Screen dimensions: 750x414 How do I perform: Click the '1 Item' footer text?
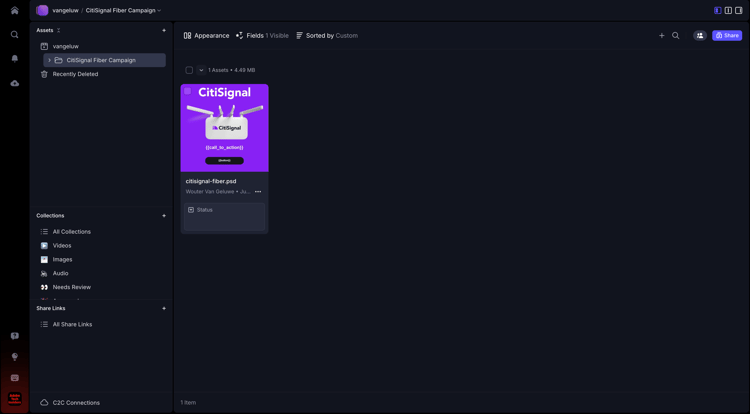click(188, 403)
